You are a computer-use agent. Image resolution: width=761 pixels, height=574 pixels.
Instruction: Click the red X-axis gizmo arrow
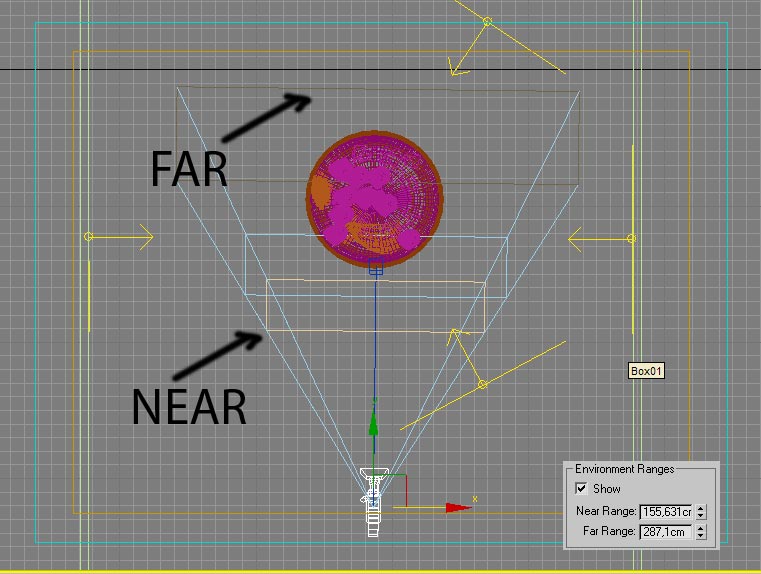pyautogui.click(x=458, y=508)
